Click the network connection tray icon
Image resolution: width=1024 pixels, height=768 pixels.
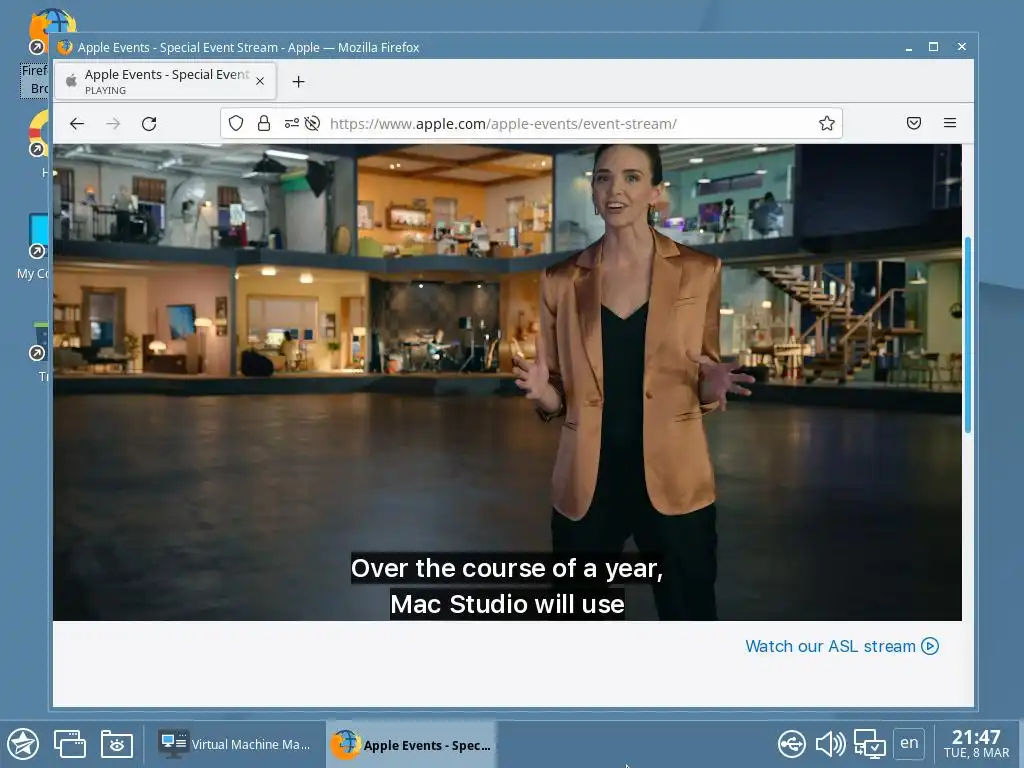click(870, 744)
